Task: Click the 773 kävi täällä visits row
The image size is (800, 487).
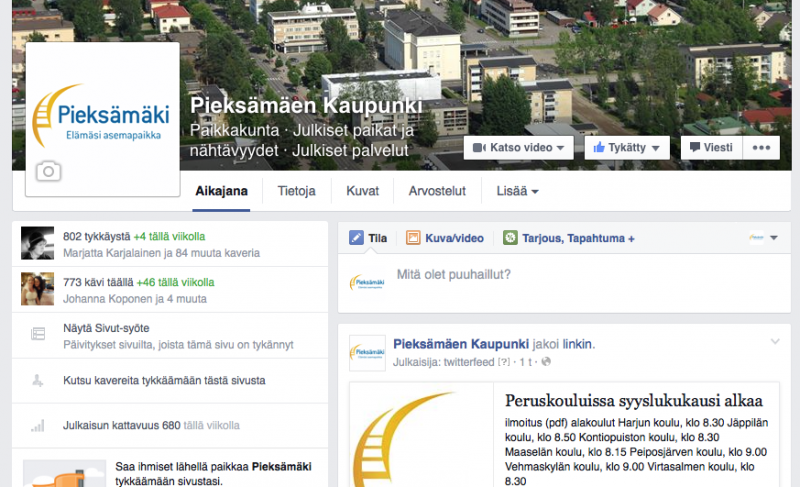Action: click(170, 289)
